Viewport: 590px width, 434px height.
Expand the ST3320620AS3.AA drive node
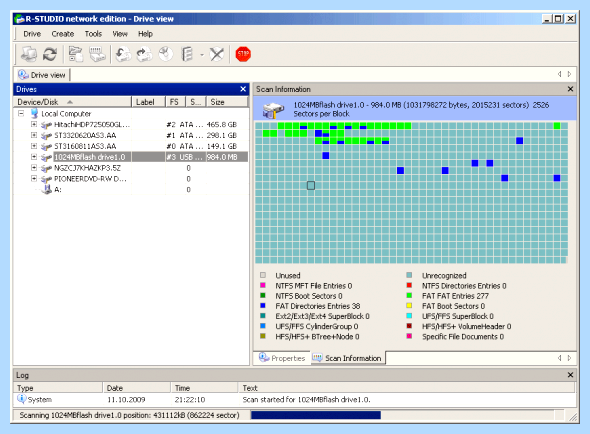tap(34, 135)
